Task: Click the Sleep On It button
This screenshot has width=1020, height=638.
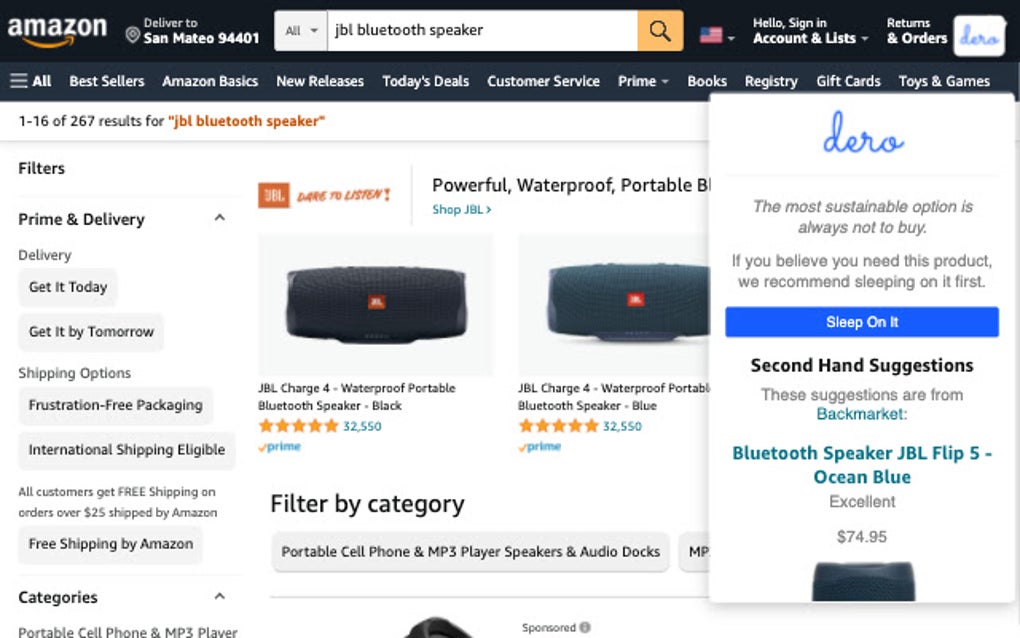Action: 862,321
